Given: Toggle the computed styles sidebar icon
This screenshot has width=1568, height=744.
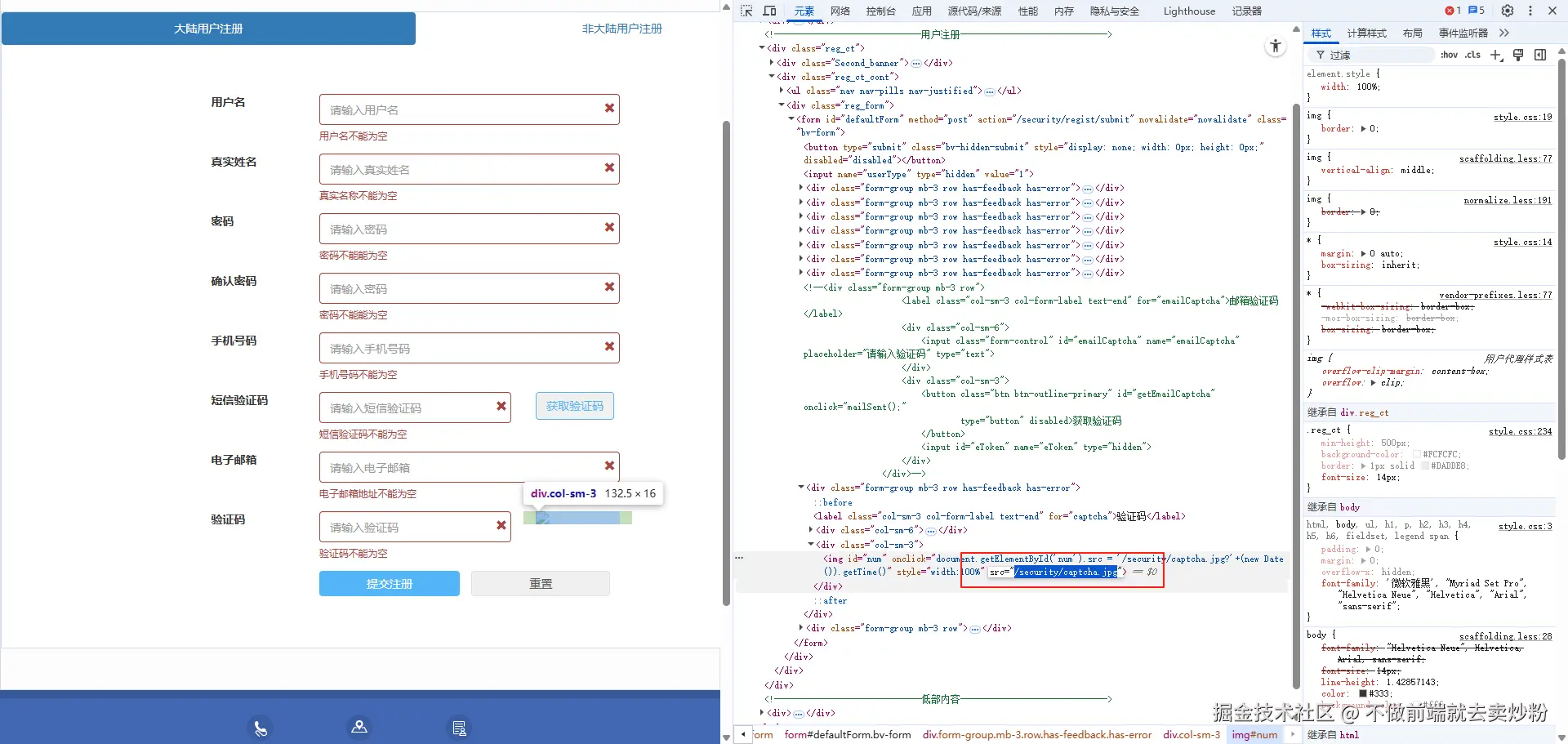Looking at the screenshot, I should pyautogui.click(x=1540, y=55).
